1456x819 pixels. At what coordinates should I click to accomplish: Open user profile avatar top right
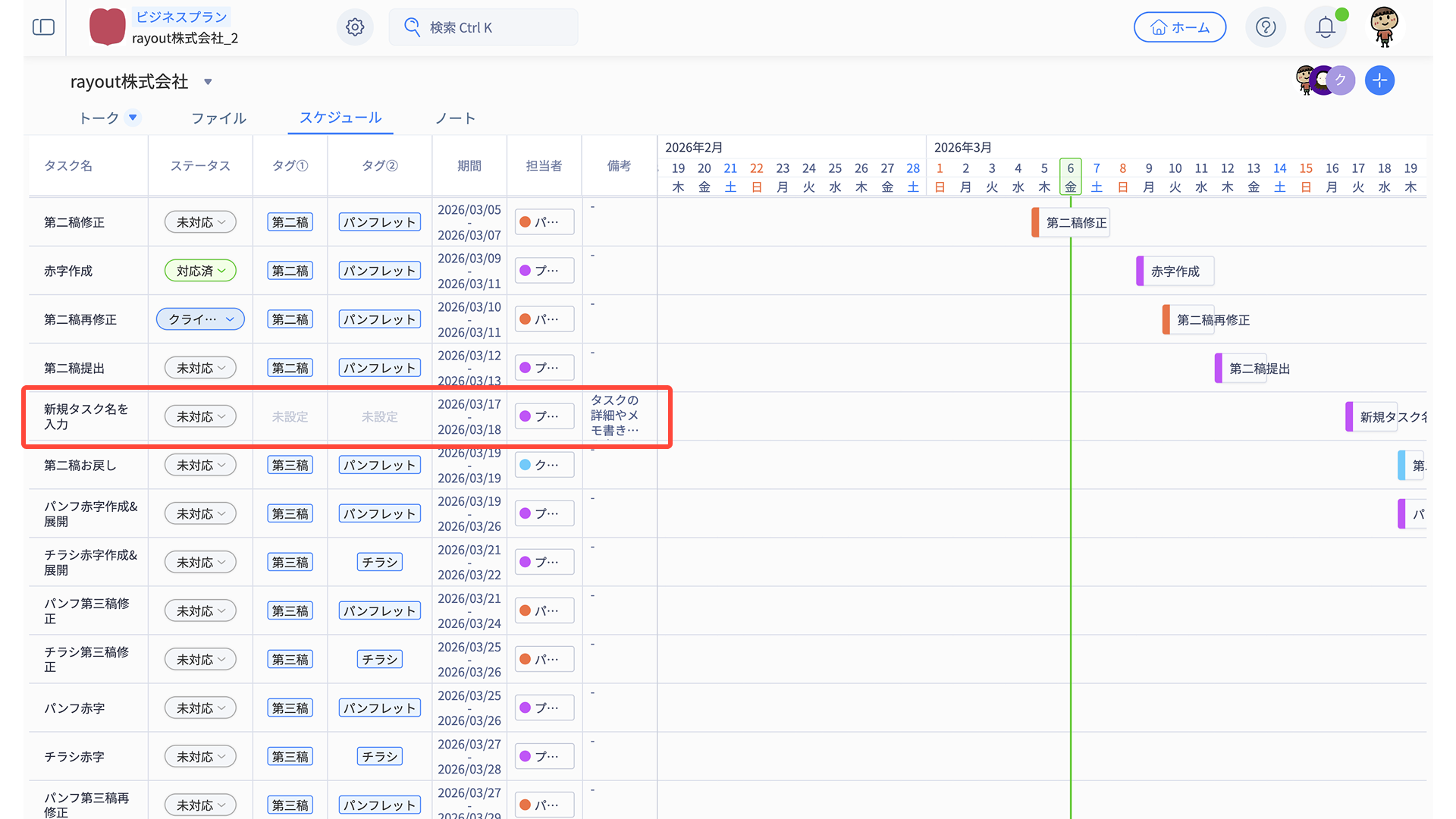1384,26
